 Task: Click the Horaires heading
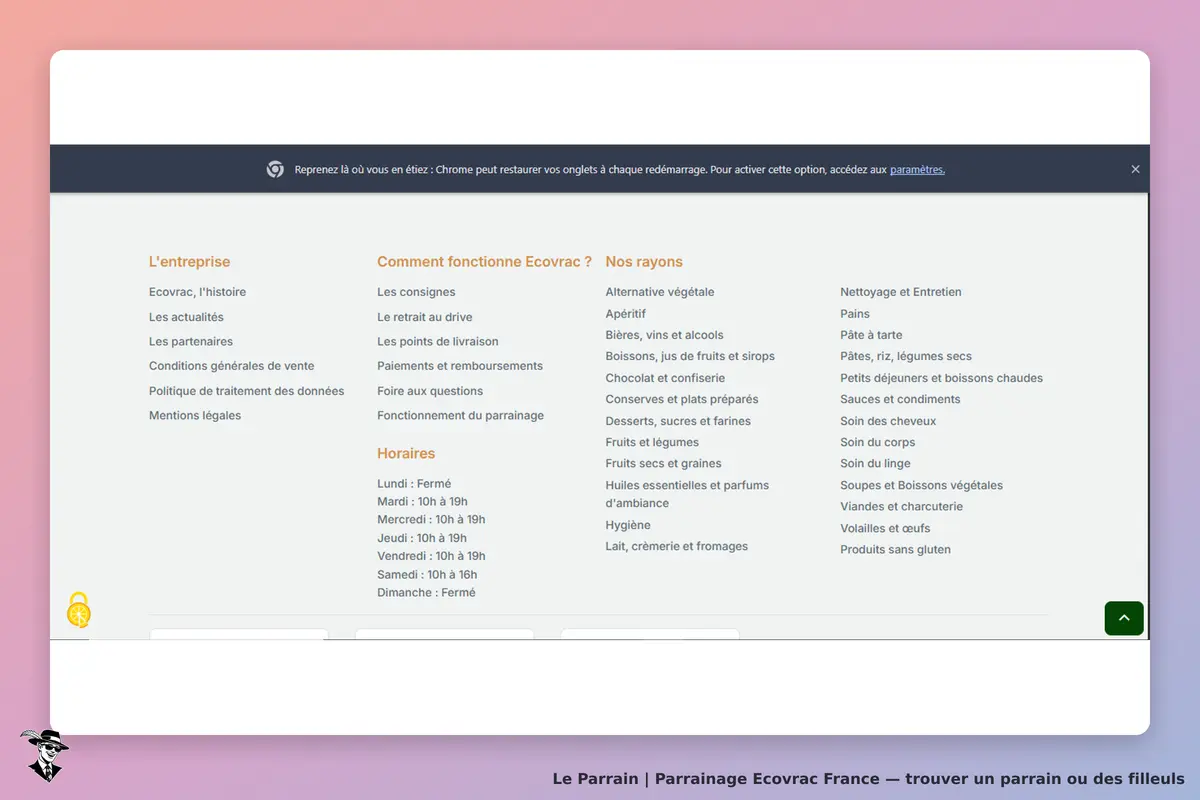406,453
